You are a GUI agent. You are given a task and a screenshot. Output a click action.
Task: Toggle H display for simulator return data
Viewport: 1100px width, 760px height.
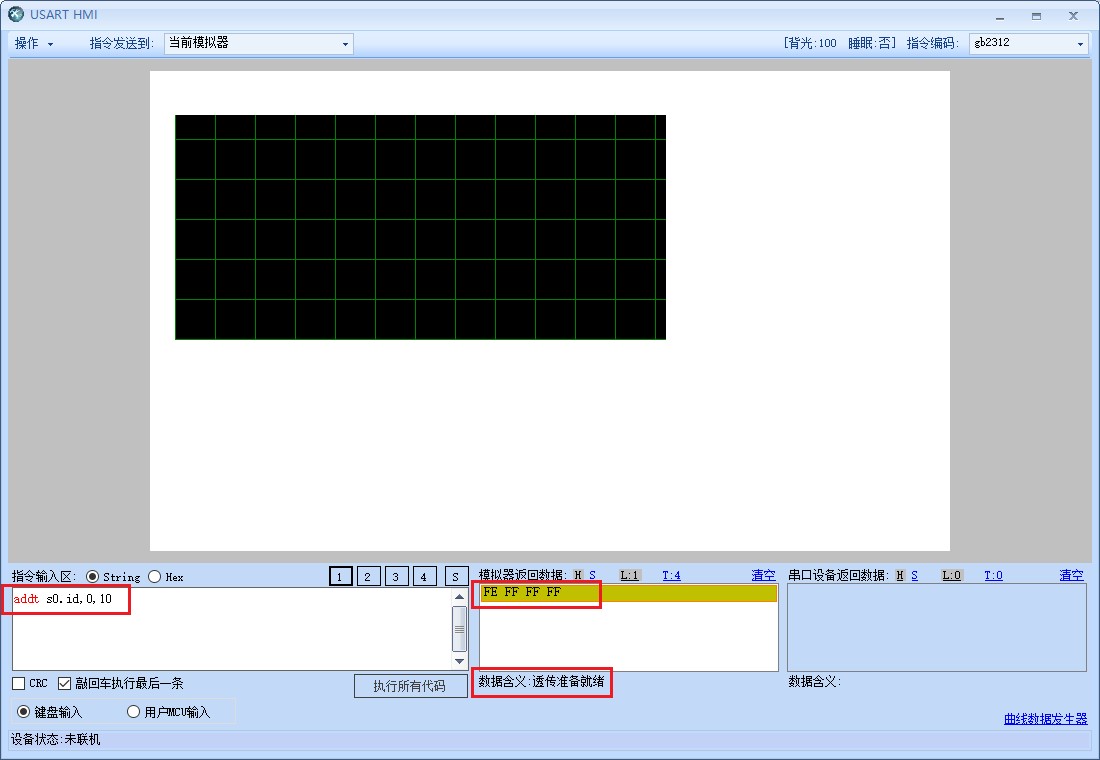click(578, 575)
